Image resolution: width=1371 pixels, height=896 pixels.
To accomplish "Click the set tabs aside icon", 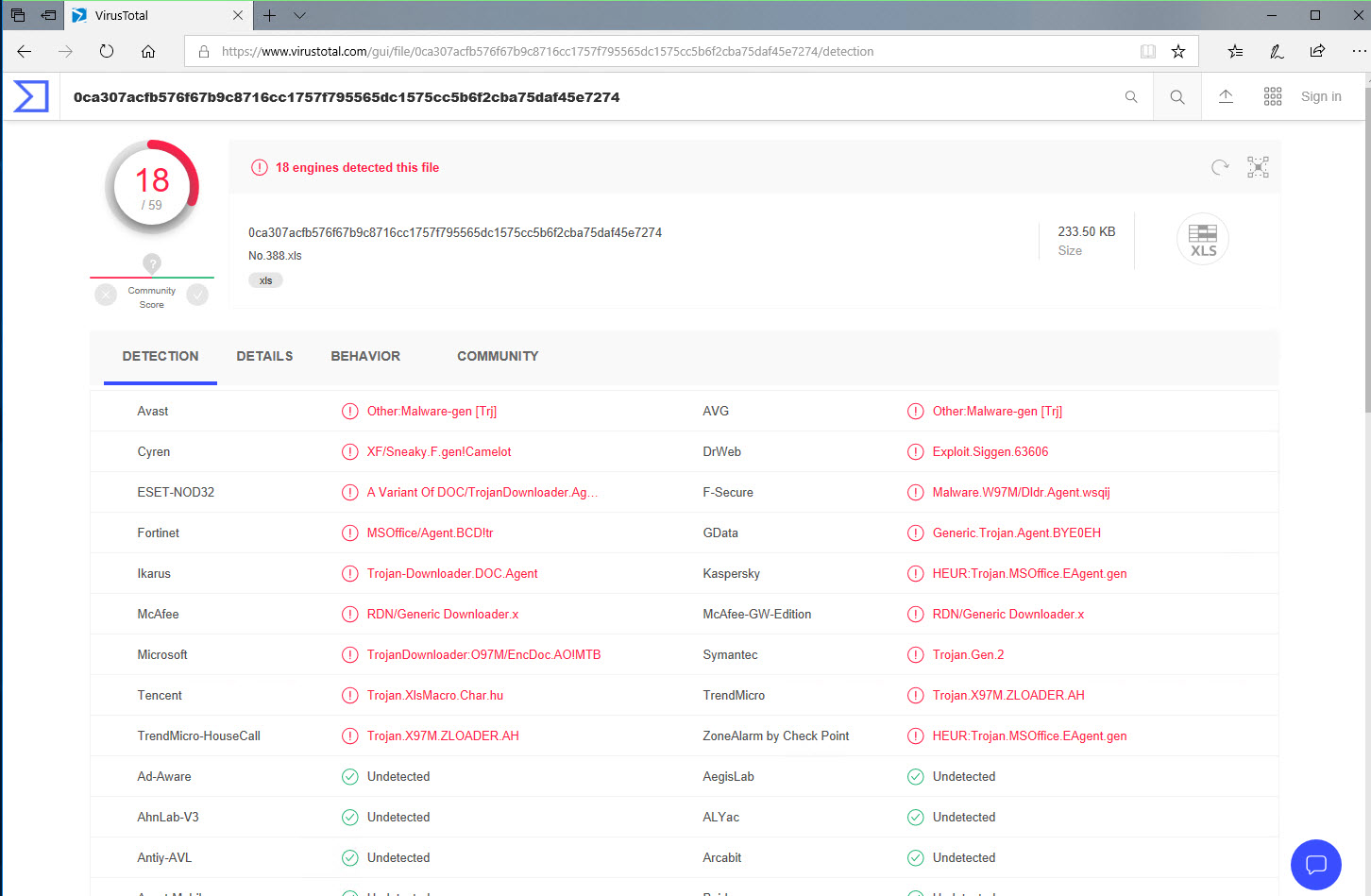I will pyautogui.click(x=48, y=15).
